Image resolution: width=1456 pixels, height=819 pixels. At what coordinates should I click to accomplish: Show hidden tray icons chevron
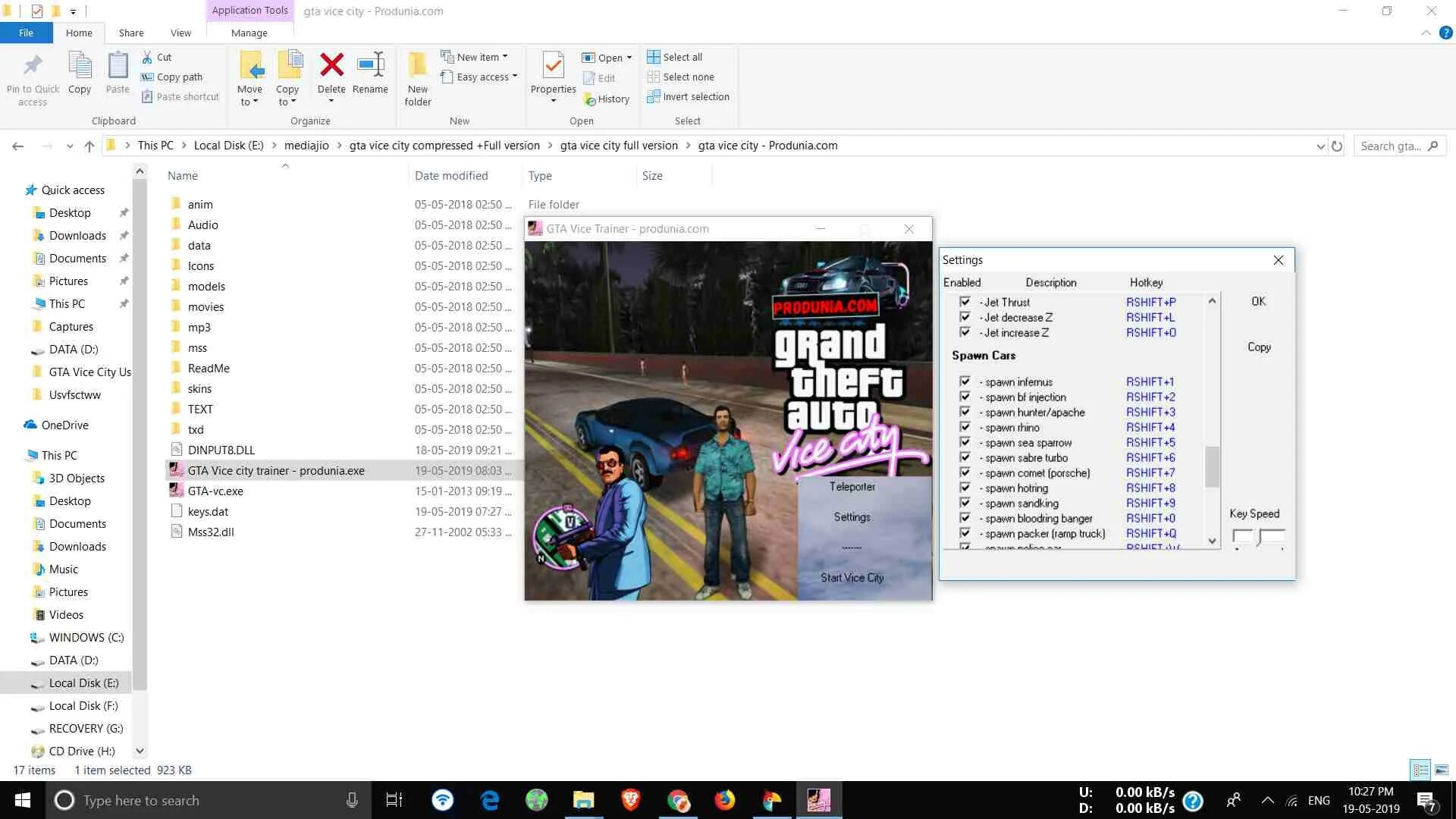coord(1267,800)
